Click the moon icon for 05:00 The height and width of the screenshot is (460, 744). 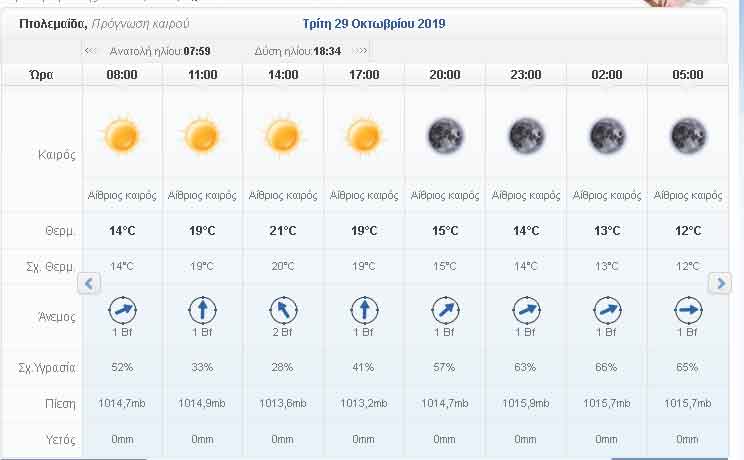(x=687, y=134)
